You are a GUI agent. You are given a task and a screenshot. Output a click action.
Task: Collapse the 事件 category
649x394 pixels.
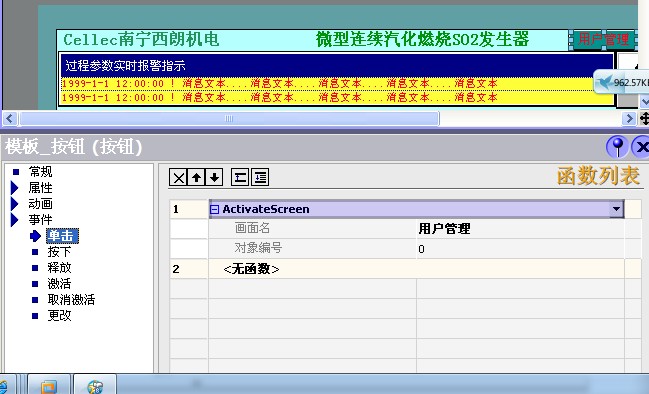[x=14, y=220]
